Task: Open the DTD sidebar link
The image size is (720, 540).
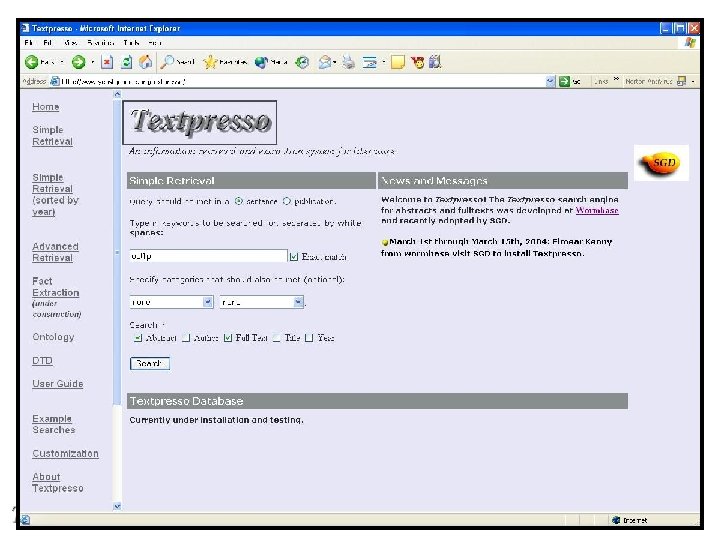Action: pyautogui.click(x=42, y=360)
